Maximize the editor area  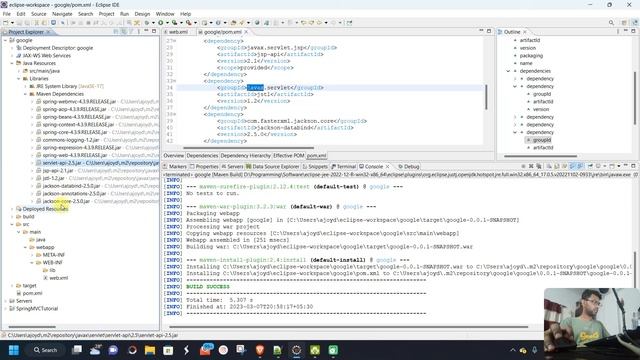pyautogui.click(x=489, y=31)
